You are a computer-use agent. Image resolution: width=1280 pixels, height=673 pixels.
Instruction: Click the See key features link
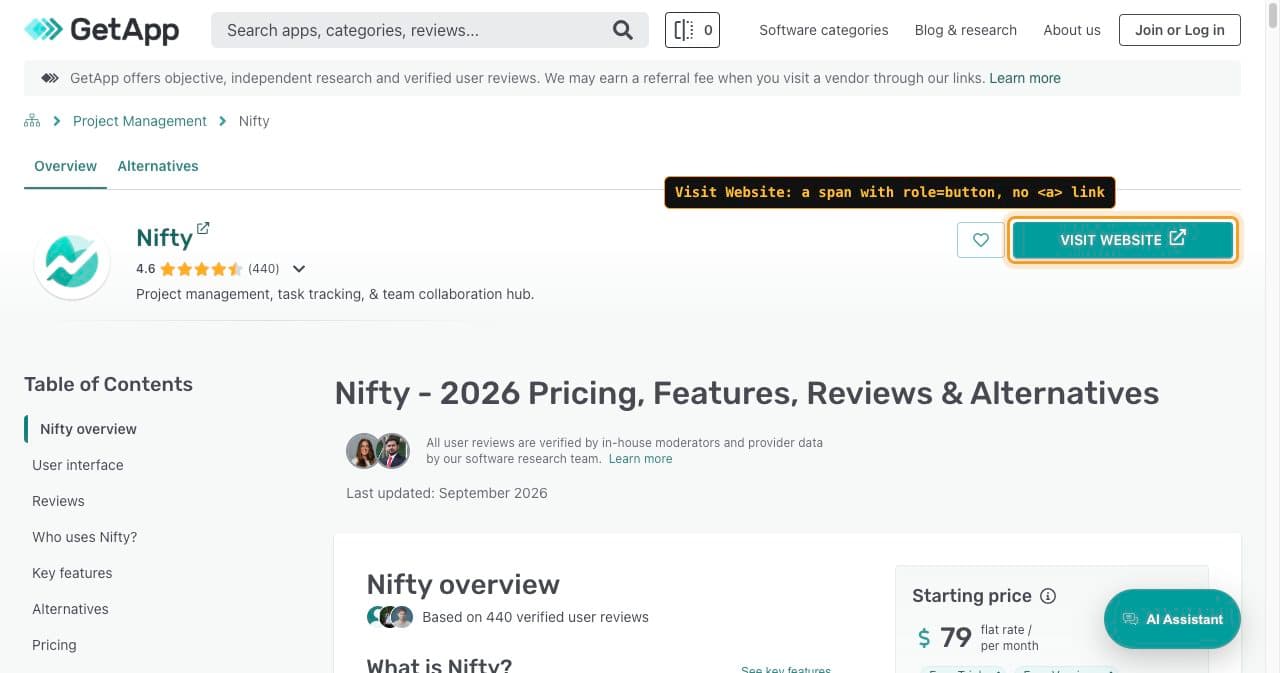click(786, 669)
